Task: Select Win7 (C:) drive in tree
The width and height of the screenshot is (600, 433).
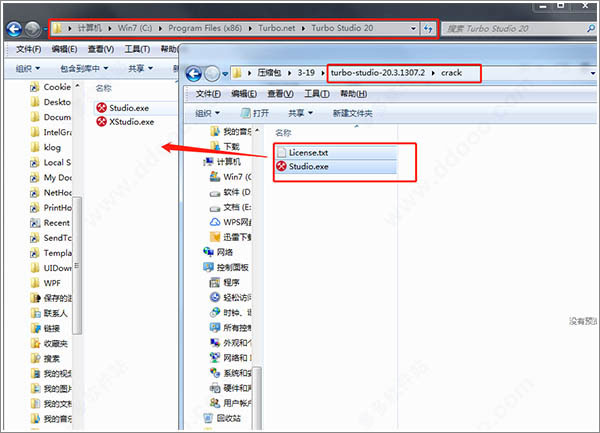Action: [230, 177]
